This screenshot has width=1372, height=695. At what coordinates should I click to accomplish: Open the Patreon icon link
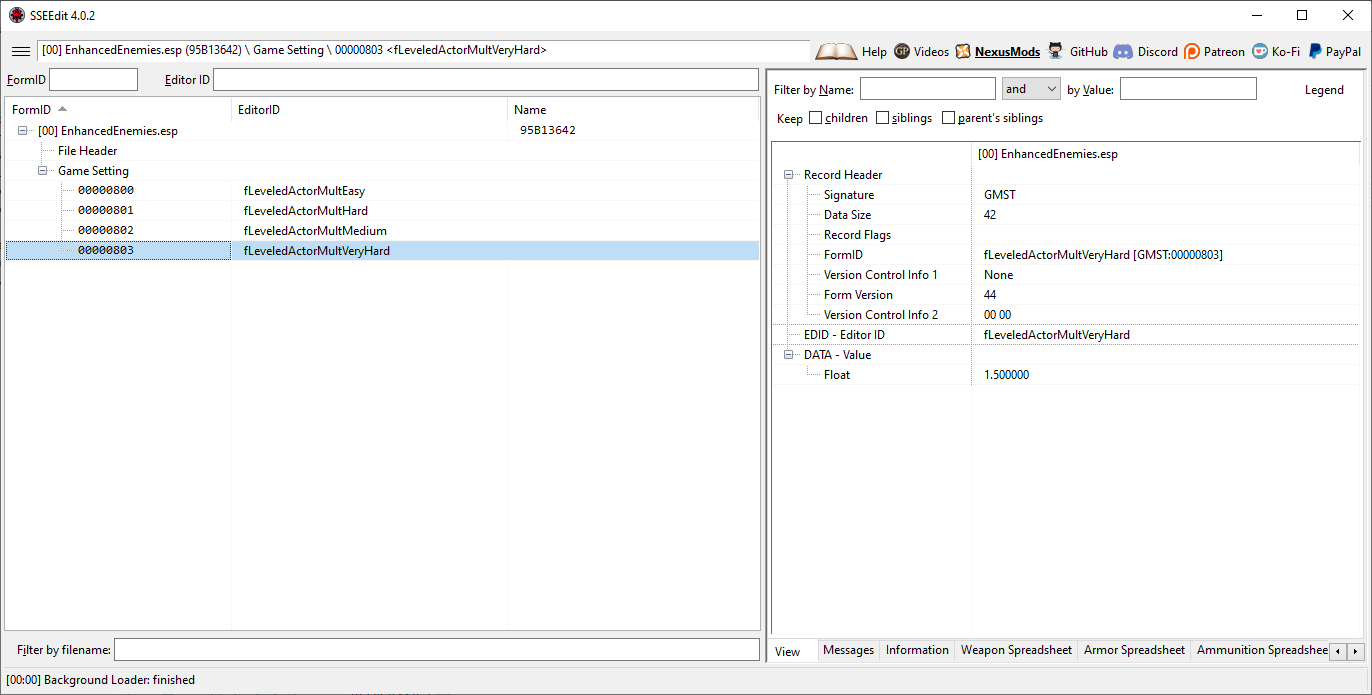[1192, 51]
